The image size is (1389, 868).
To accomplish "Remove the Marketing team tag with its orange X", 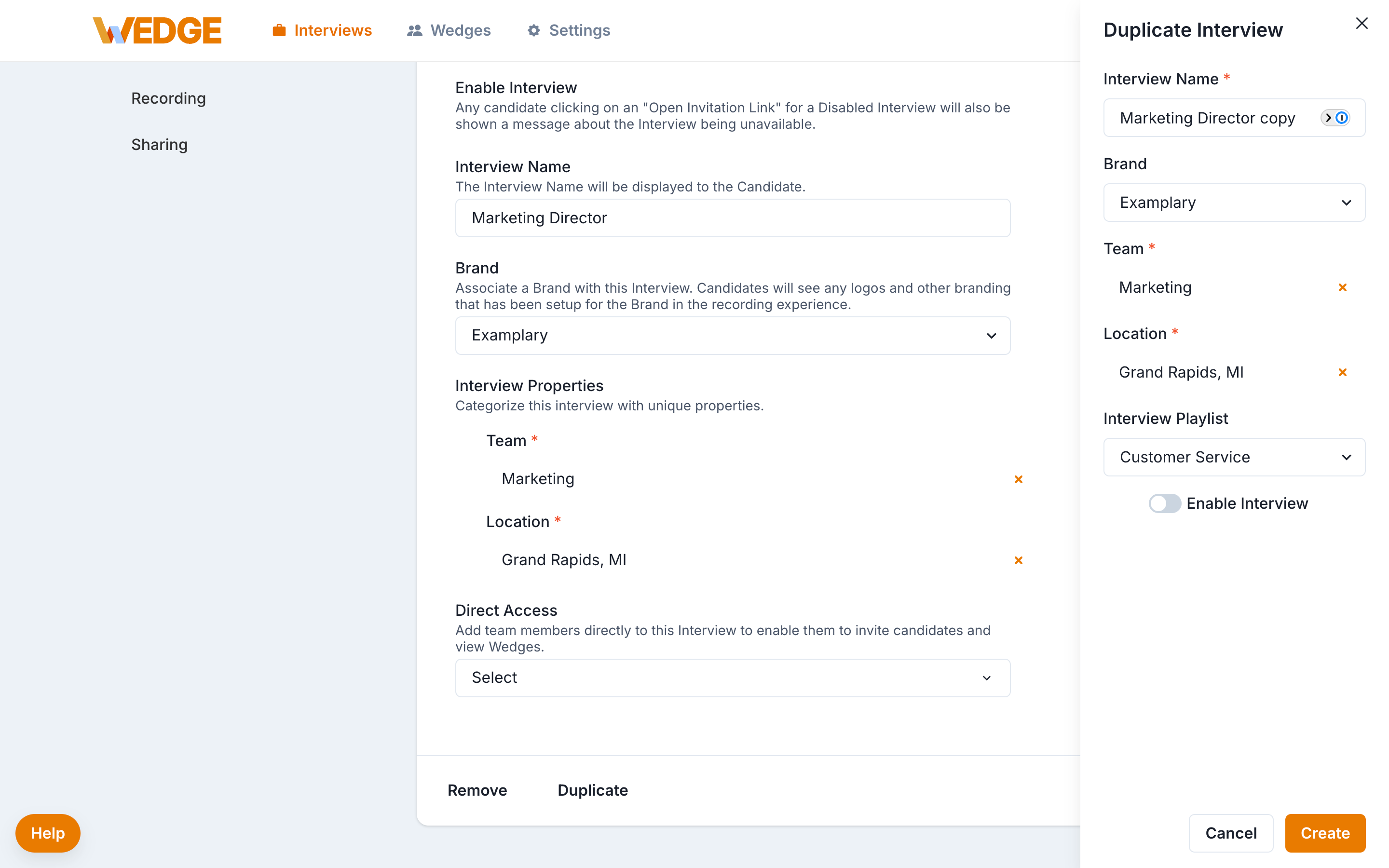I will pyautogui.click(x=1019, y=478).
